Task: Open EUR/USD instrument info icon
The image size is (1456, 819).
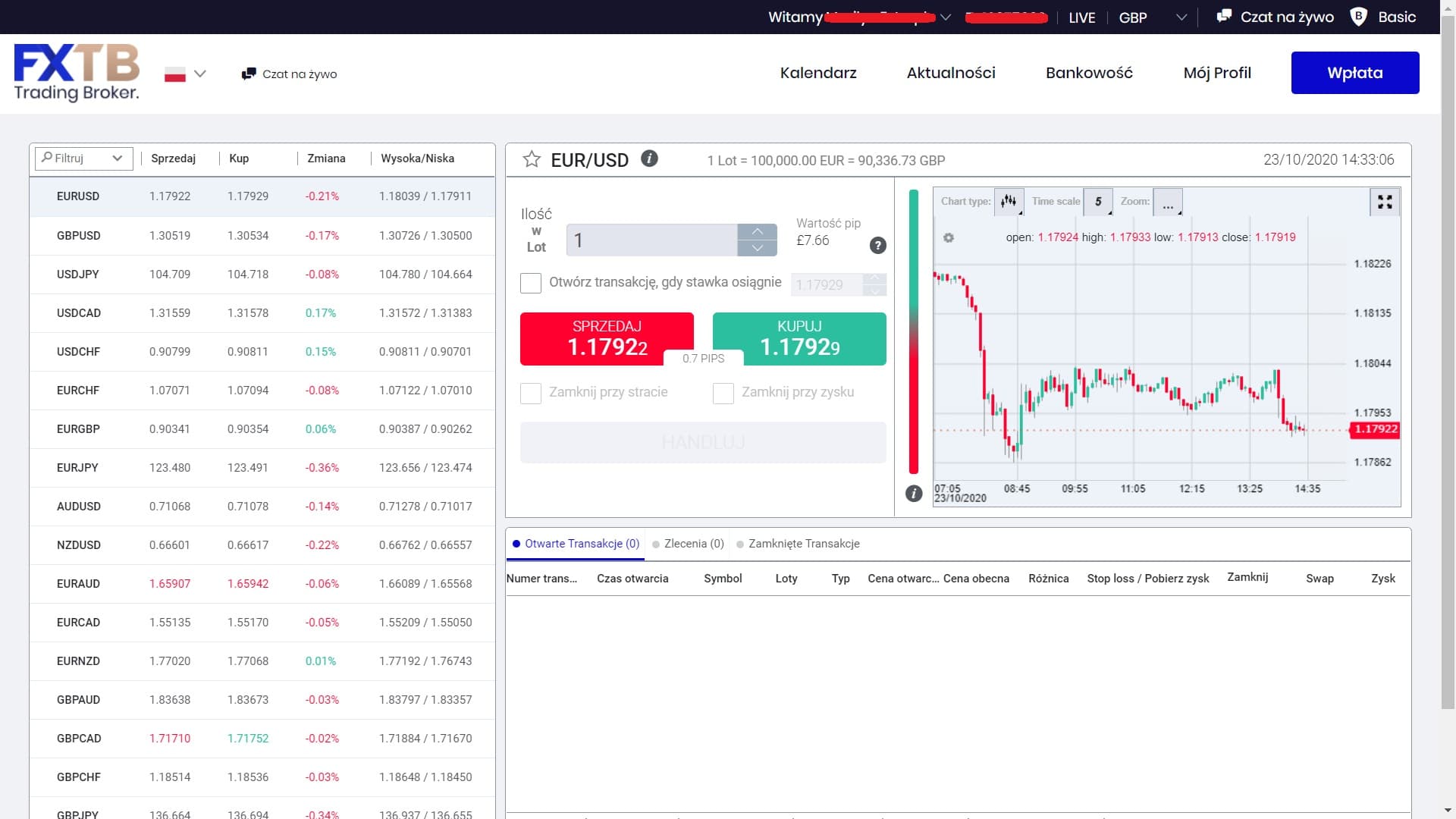Action: coord(649,159)
